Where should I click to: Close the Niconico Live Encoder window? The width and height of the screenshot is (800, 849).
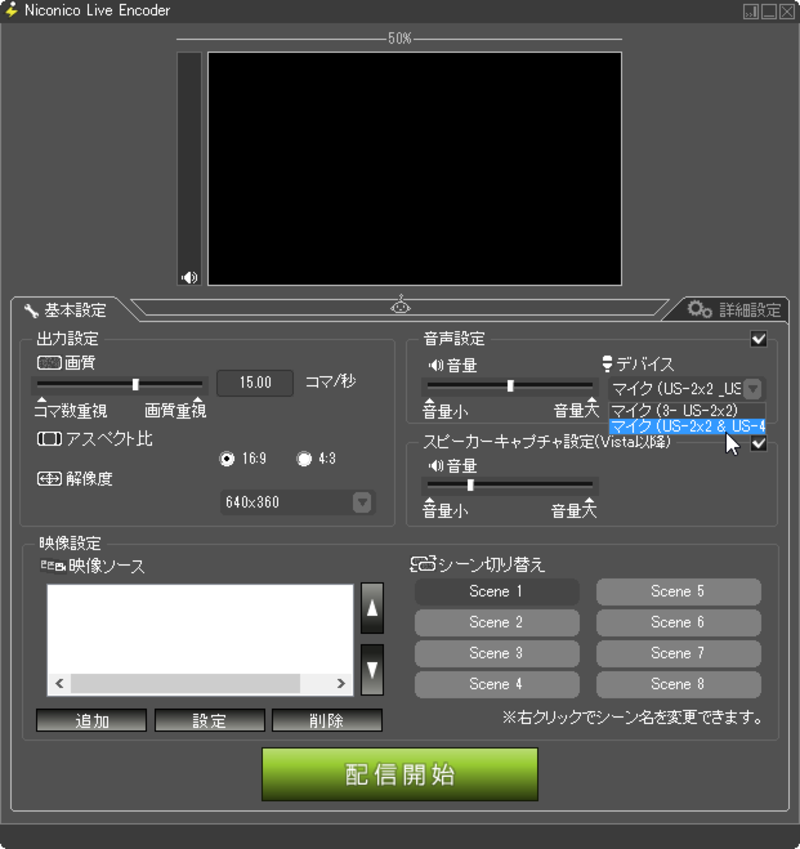(787, 11)
